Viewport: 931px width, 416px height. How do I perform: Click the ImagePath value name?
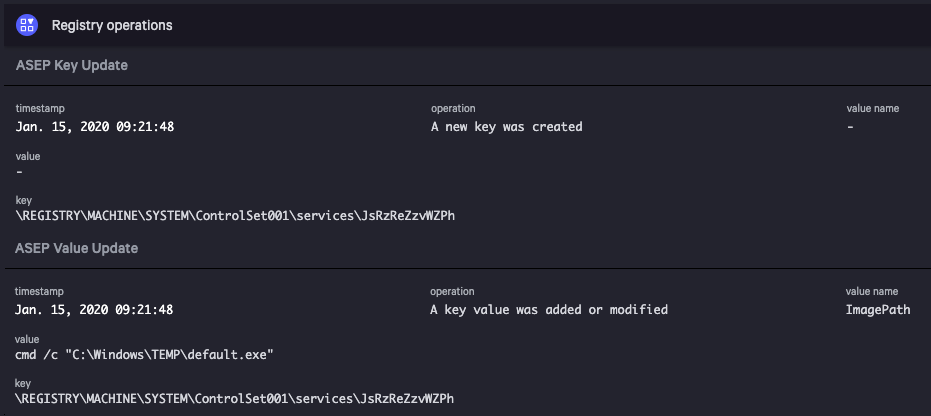[878, 310]
